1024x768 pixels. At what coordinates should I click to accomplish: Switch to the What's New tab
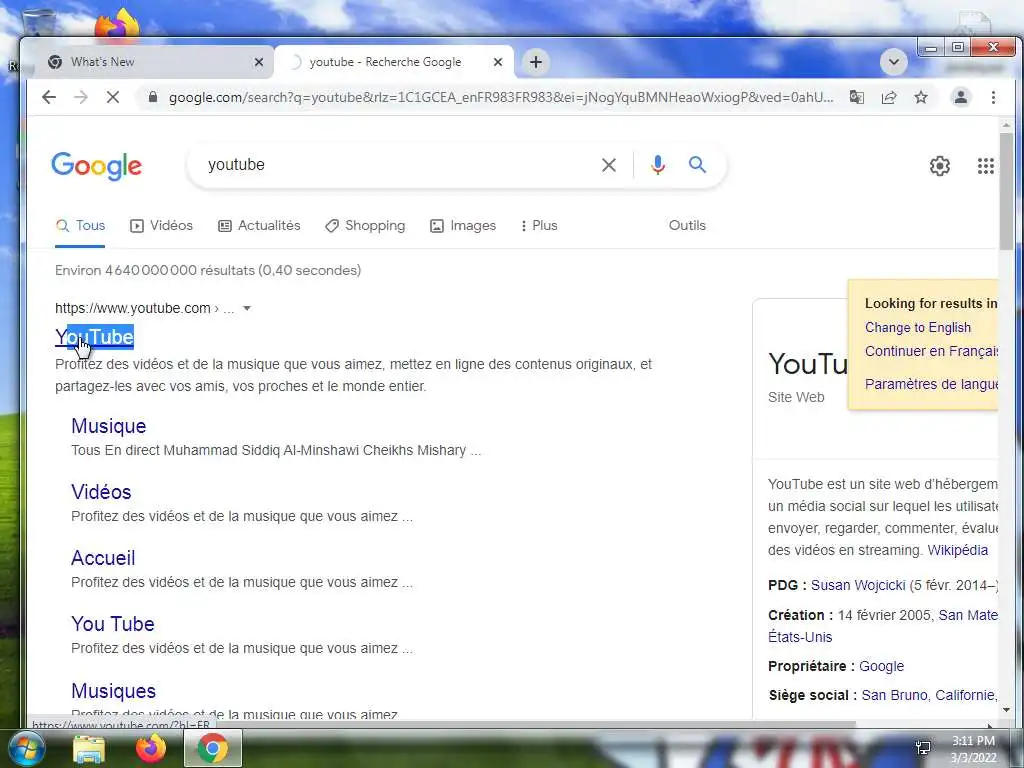[x=154, y=62]
